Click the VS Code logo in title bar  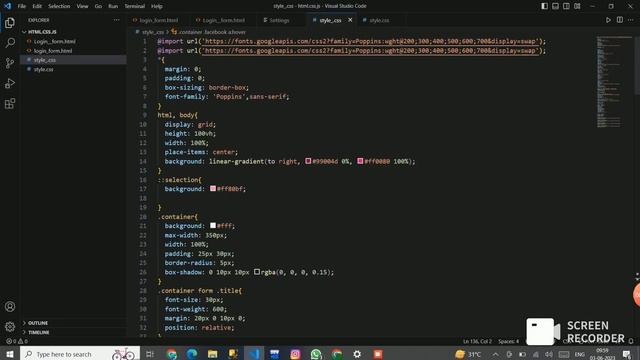7,6
